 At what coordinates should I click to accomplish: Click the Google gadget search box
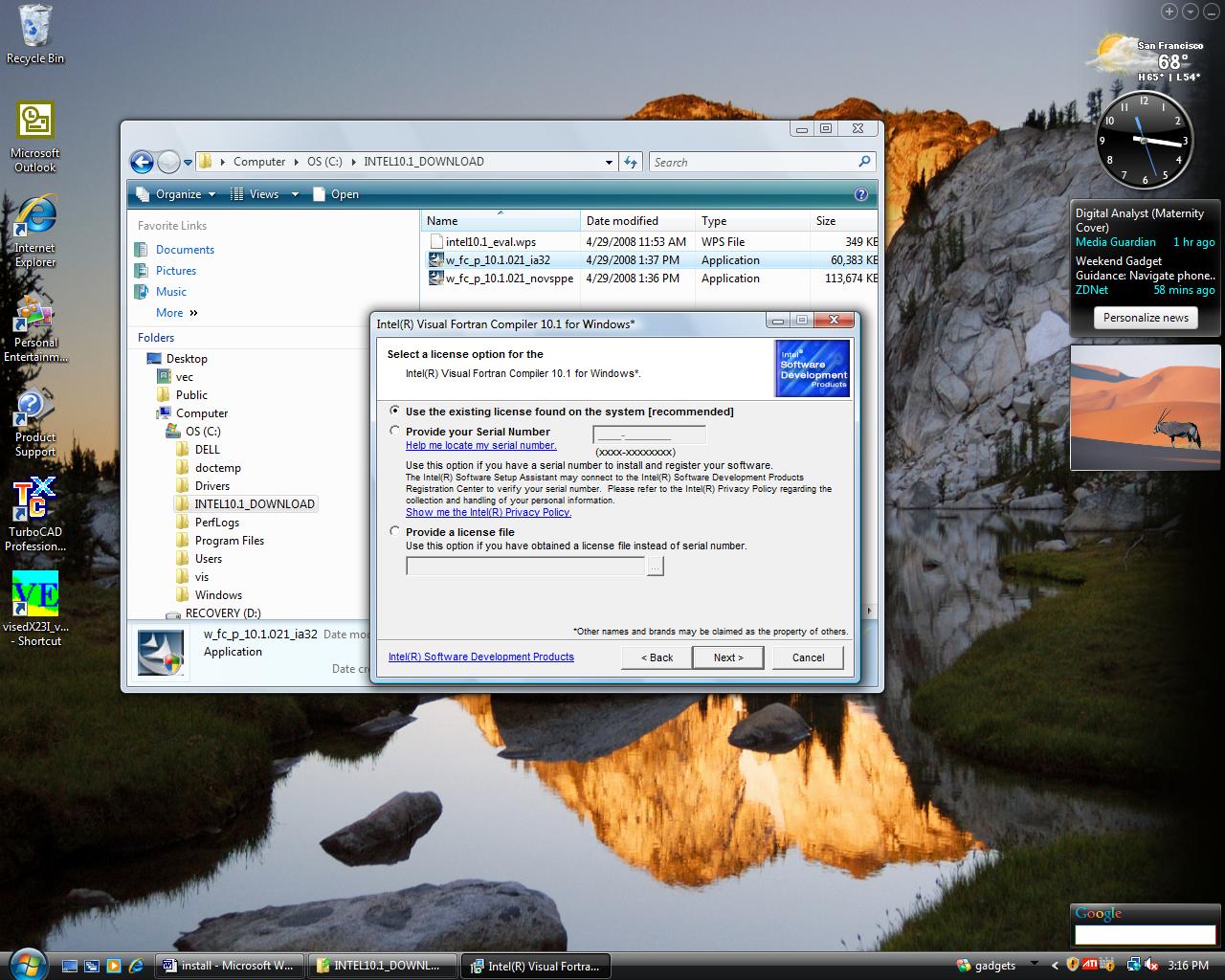[x=1145, y=935]
